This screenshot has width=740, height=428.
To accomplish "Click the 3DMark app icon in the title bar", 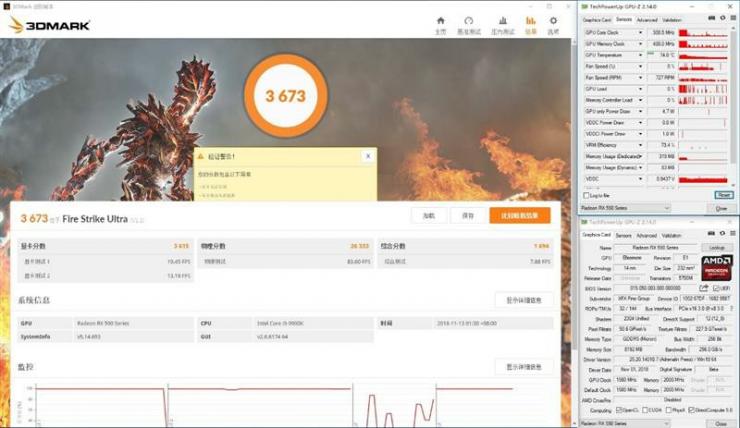I will pyautogui.click(x=7, y=7).
